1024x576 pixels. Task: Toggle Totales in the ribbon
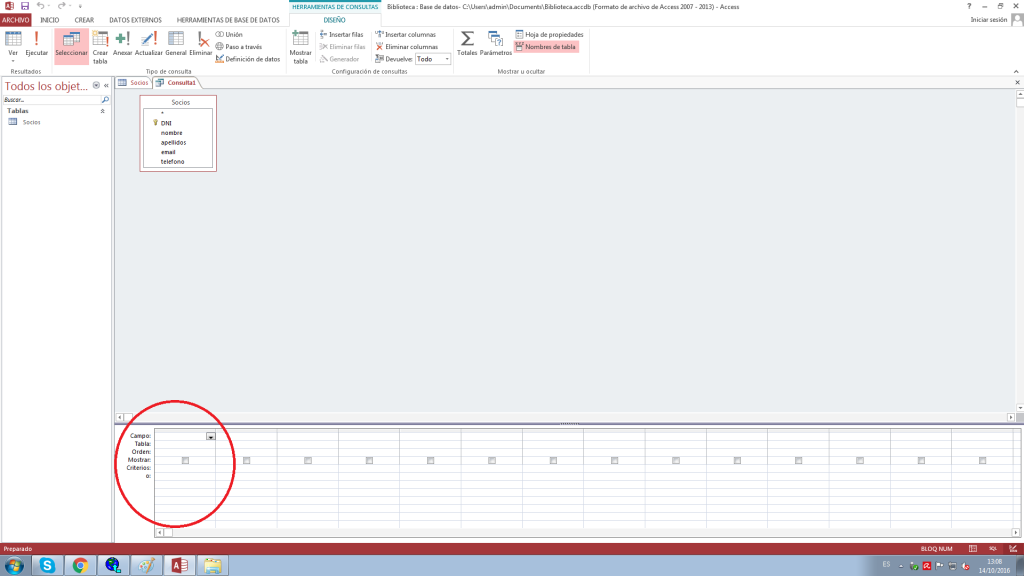(x=467, y=44)
